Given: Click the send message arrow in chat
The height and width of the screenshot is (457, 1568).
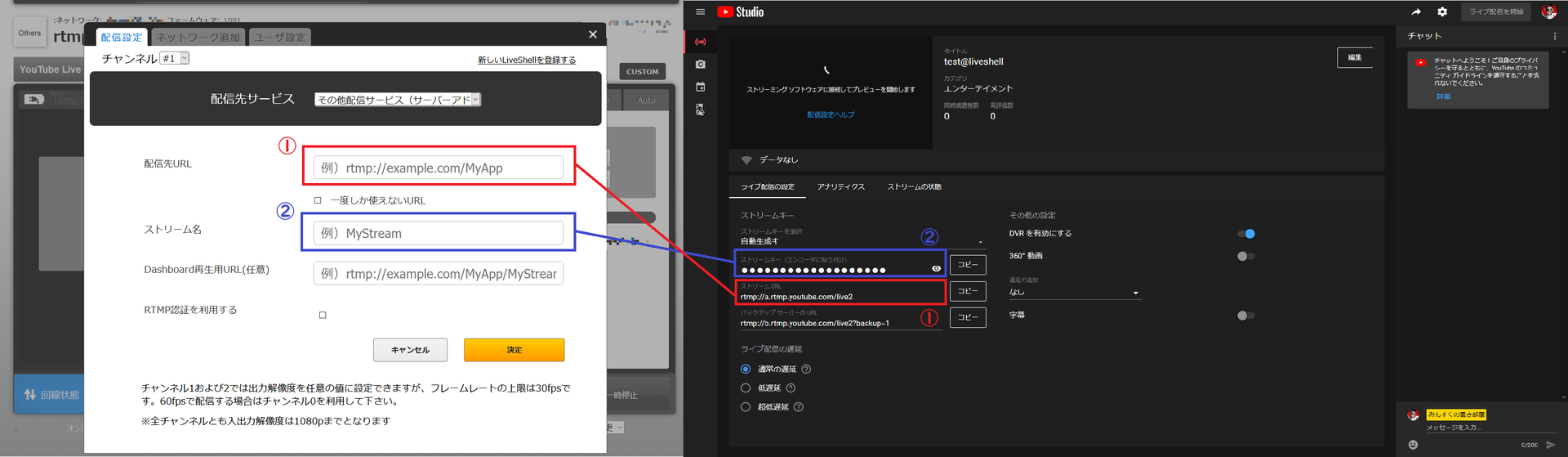Looking at the screenshot, I should tap(1551, 445).
